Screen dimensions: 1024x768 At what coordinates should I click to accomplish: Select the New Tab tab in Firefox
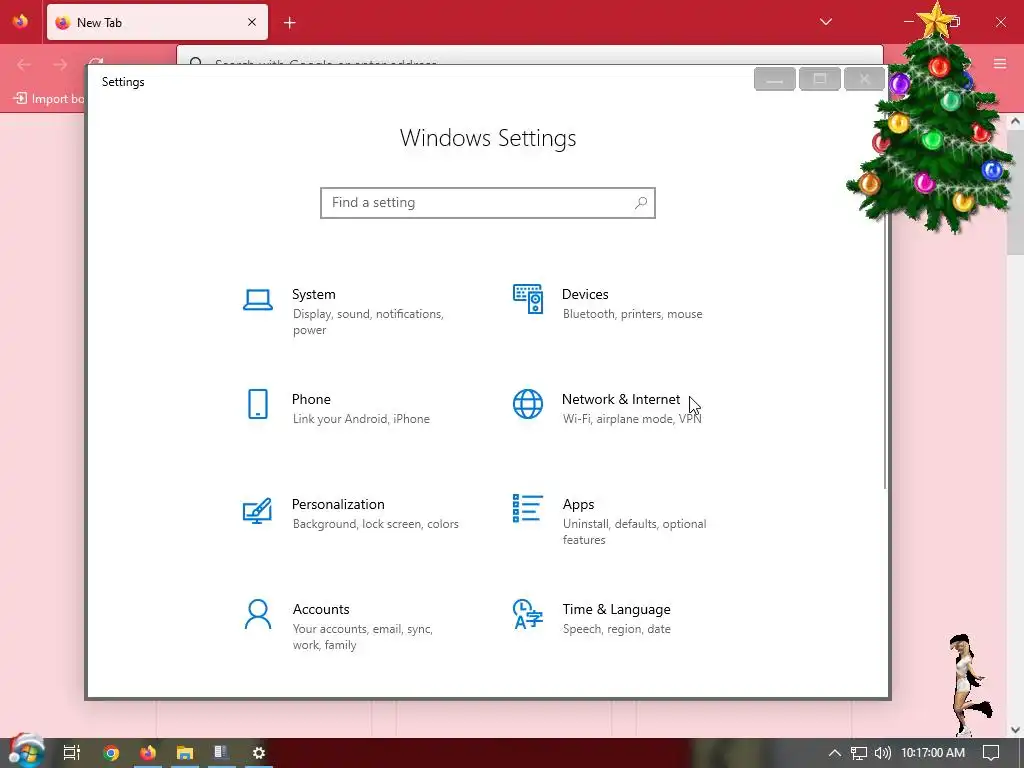coord(157,22)
